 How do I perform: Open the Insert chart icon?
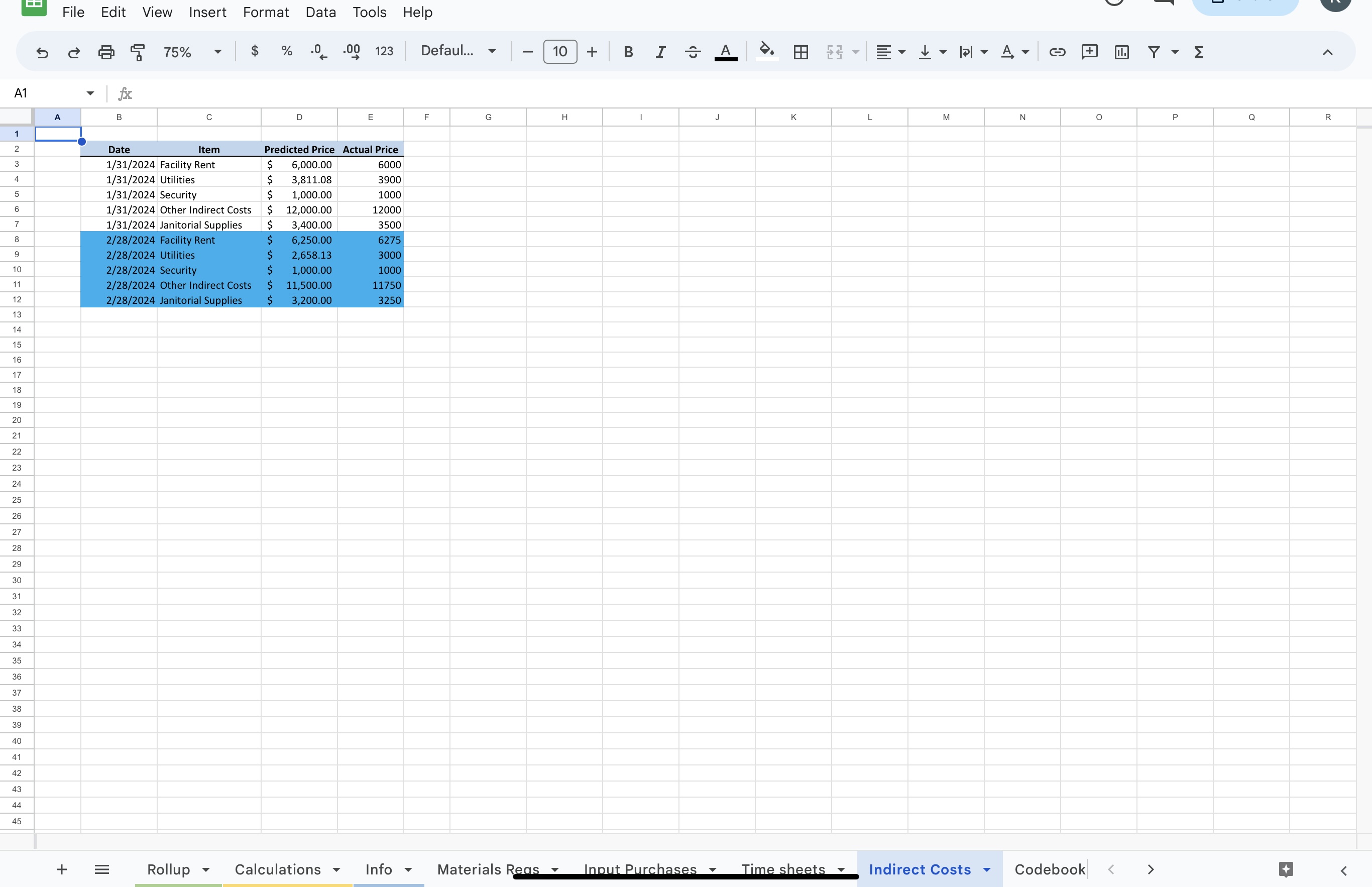[x=1121, y=52]
